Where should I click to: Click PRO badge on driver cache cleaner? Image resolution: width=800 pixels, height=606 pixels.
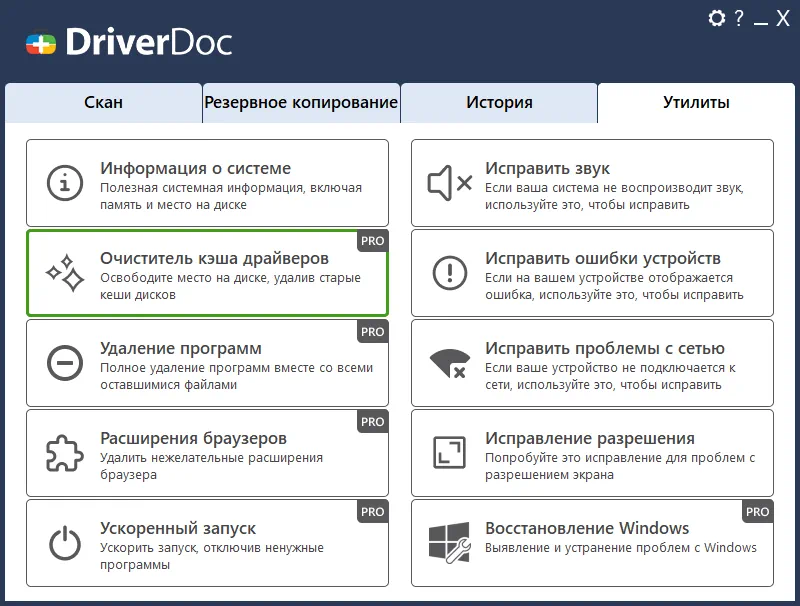[x=372, y=241]
